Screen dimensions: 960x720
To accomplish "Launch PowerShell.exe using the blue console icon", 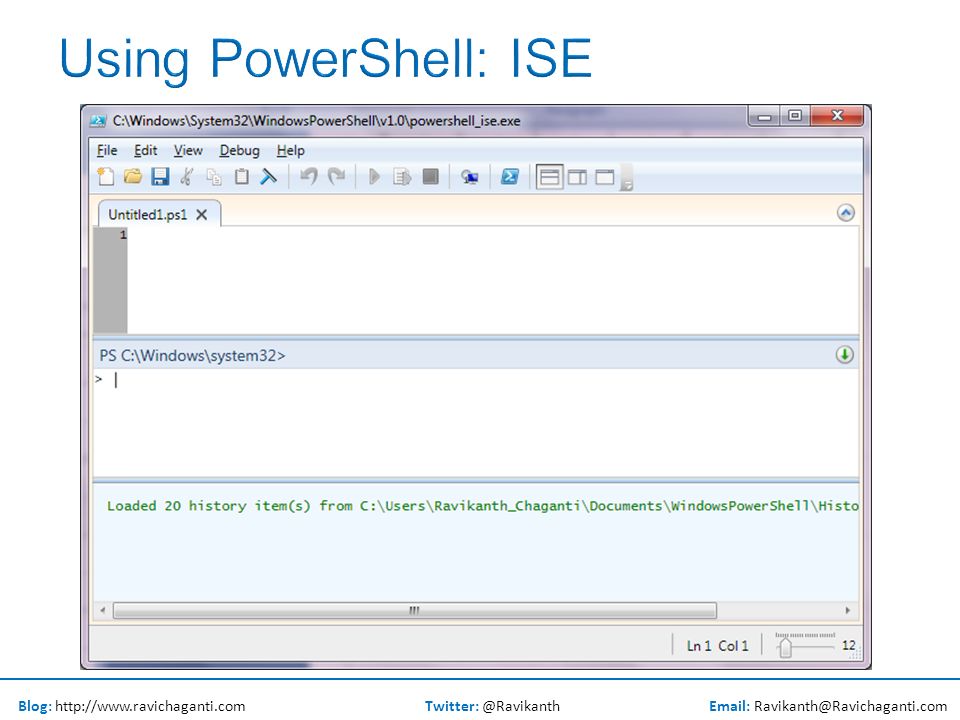I will click(509, 177).
